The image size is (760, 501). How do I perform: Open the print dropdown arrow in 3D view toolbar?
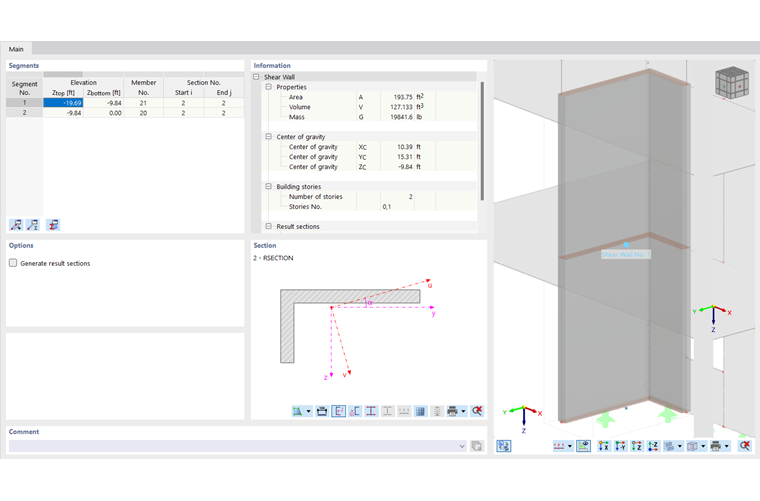pyautogui.click(x=727, y=446)
